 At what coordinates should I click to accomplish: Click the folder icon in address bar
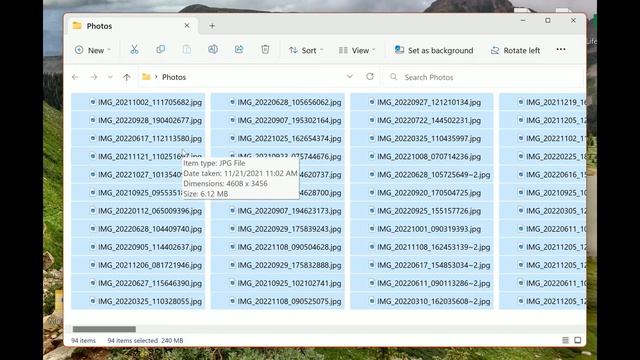tap(146, 77)
